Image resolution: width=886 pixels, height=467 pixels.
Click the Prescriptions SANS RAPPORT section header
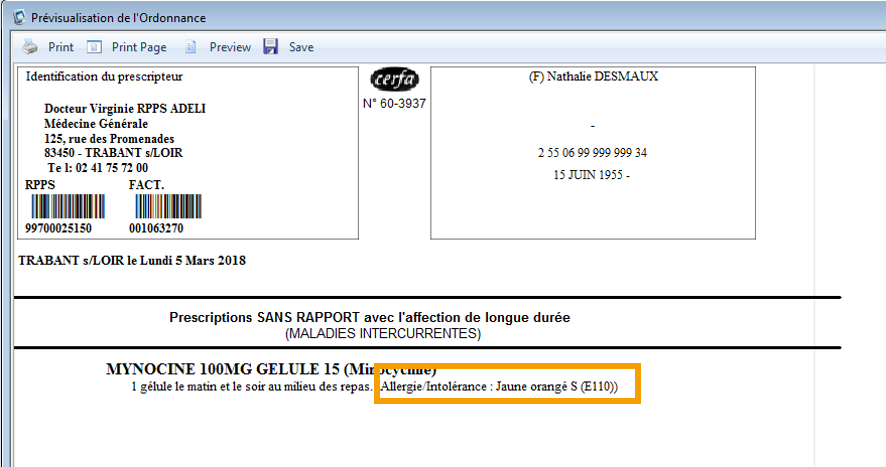370,318
